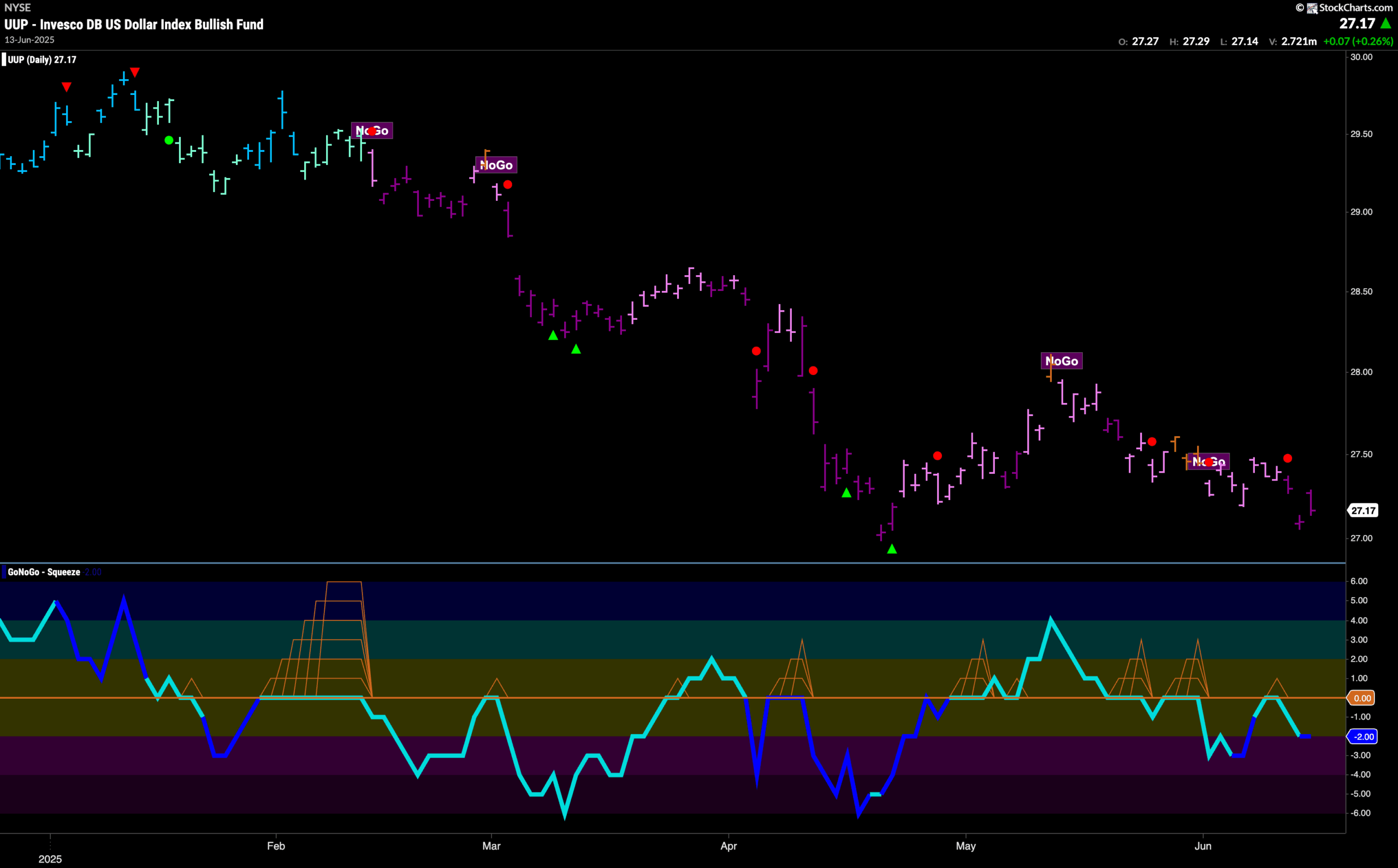Click the Mar label on the time axis
The image size is (1398, 868).
[x=491, y=846]
